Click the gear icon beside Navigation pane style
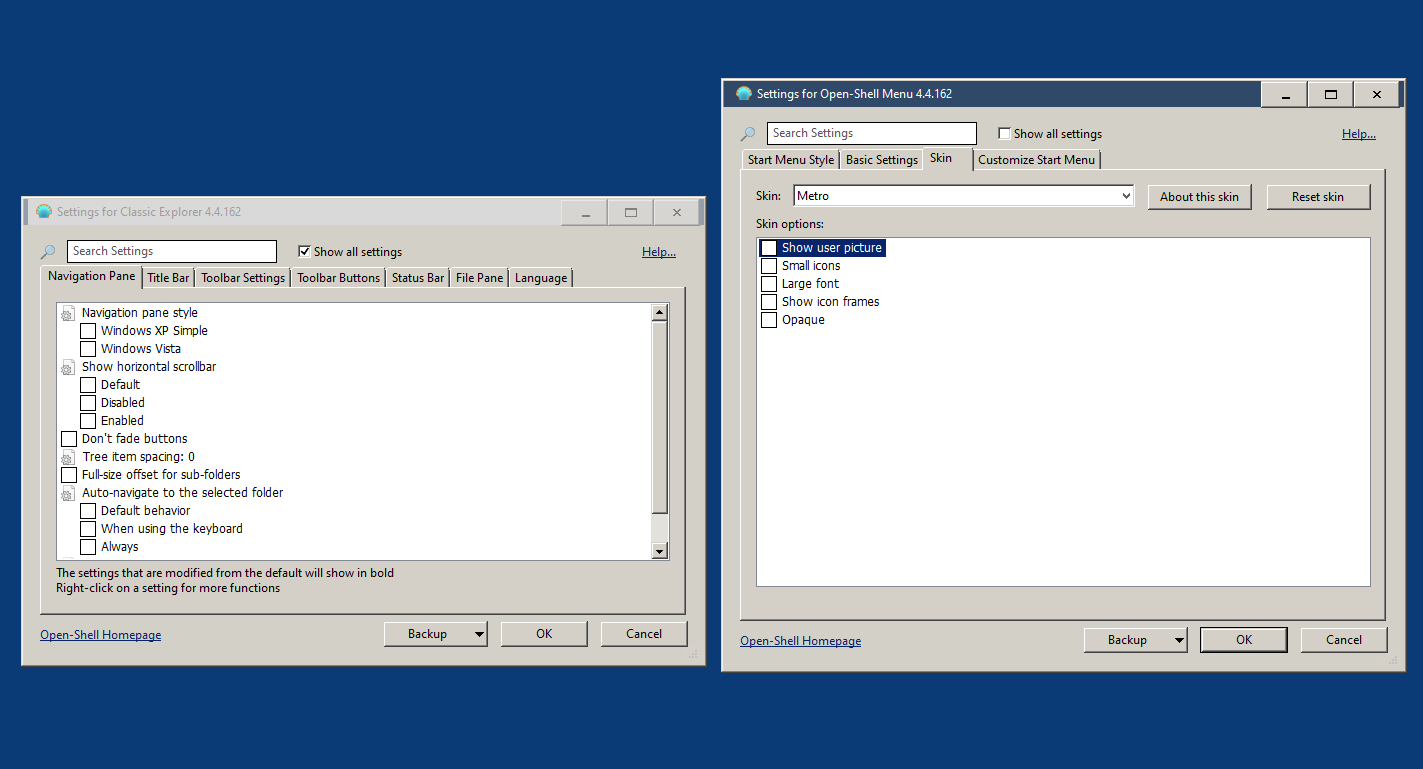 [x=67, y=313]
